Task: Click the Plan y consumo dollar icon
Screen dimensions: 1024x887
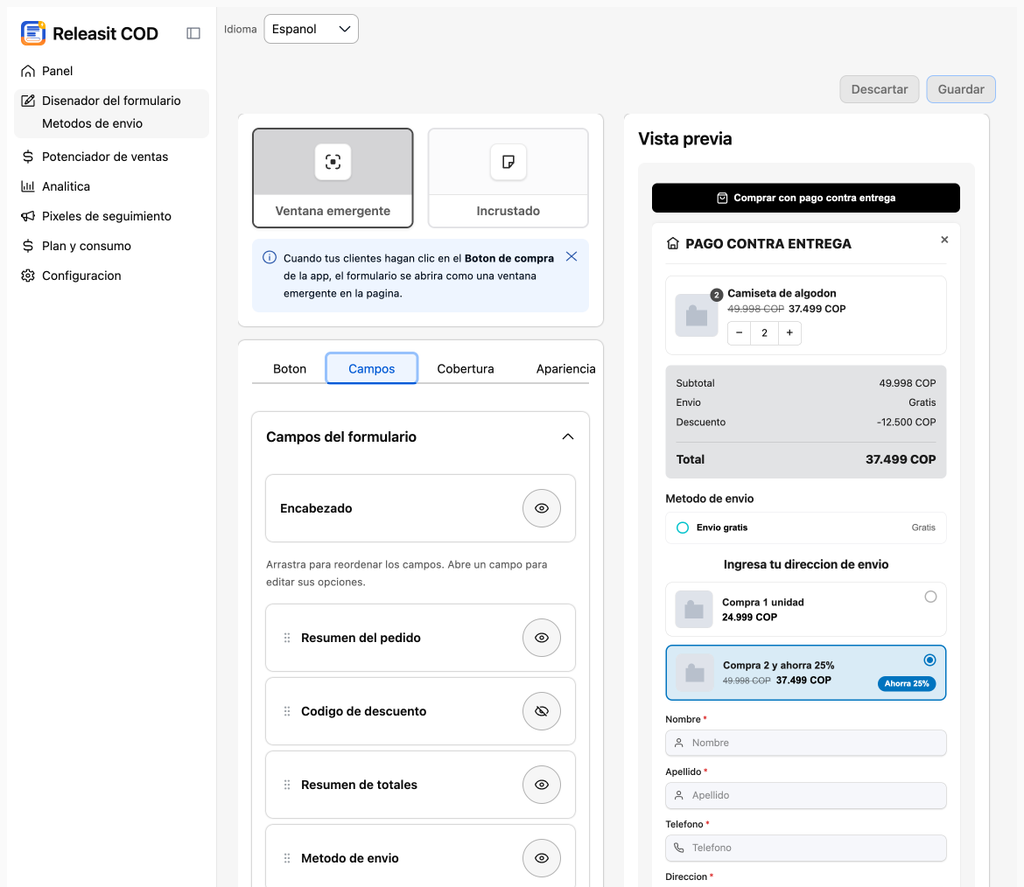Action: point(27,246)
